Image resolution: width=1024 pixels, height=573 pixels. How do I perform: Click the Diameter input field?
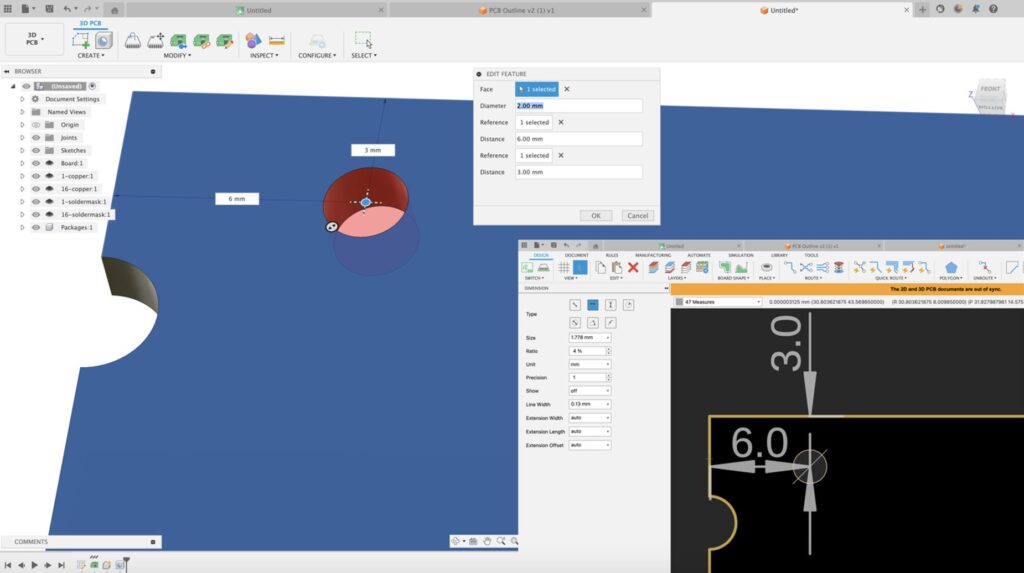pos(578,106)
